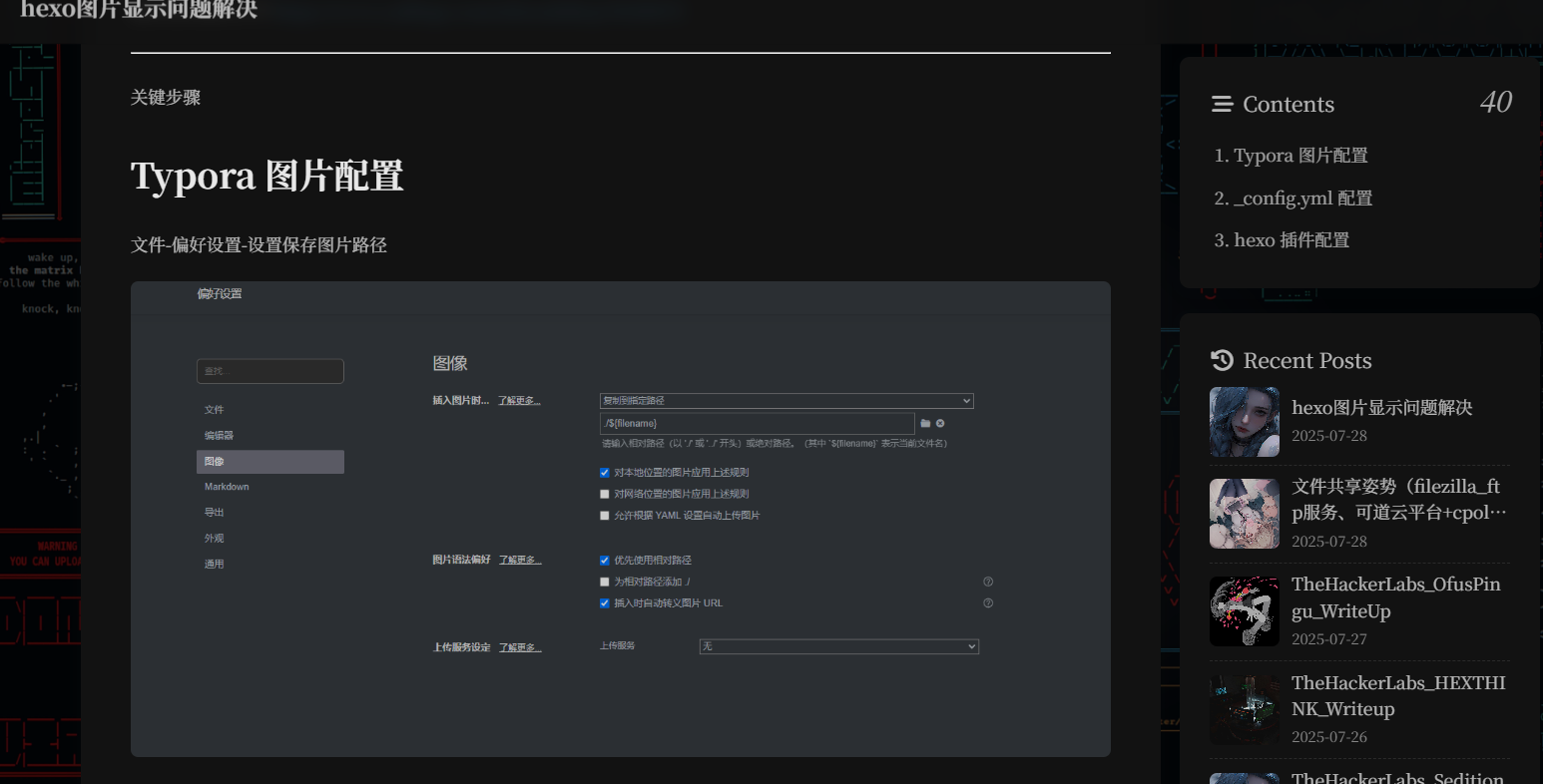This screenshot has height=784, width=1543.
Task: Click thumbnail of TheHackerLabs_OfusPingu_WriteUp post
Action: 1245,611
